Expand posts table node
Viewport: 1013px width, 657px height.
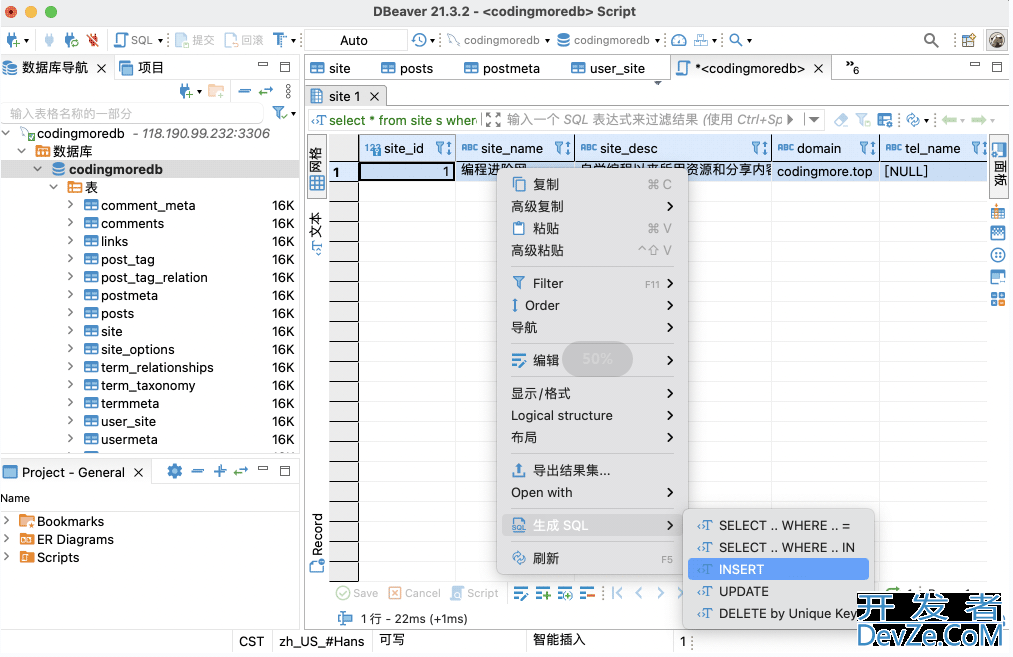70,313
